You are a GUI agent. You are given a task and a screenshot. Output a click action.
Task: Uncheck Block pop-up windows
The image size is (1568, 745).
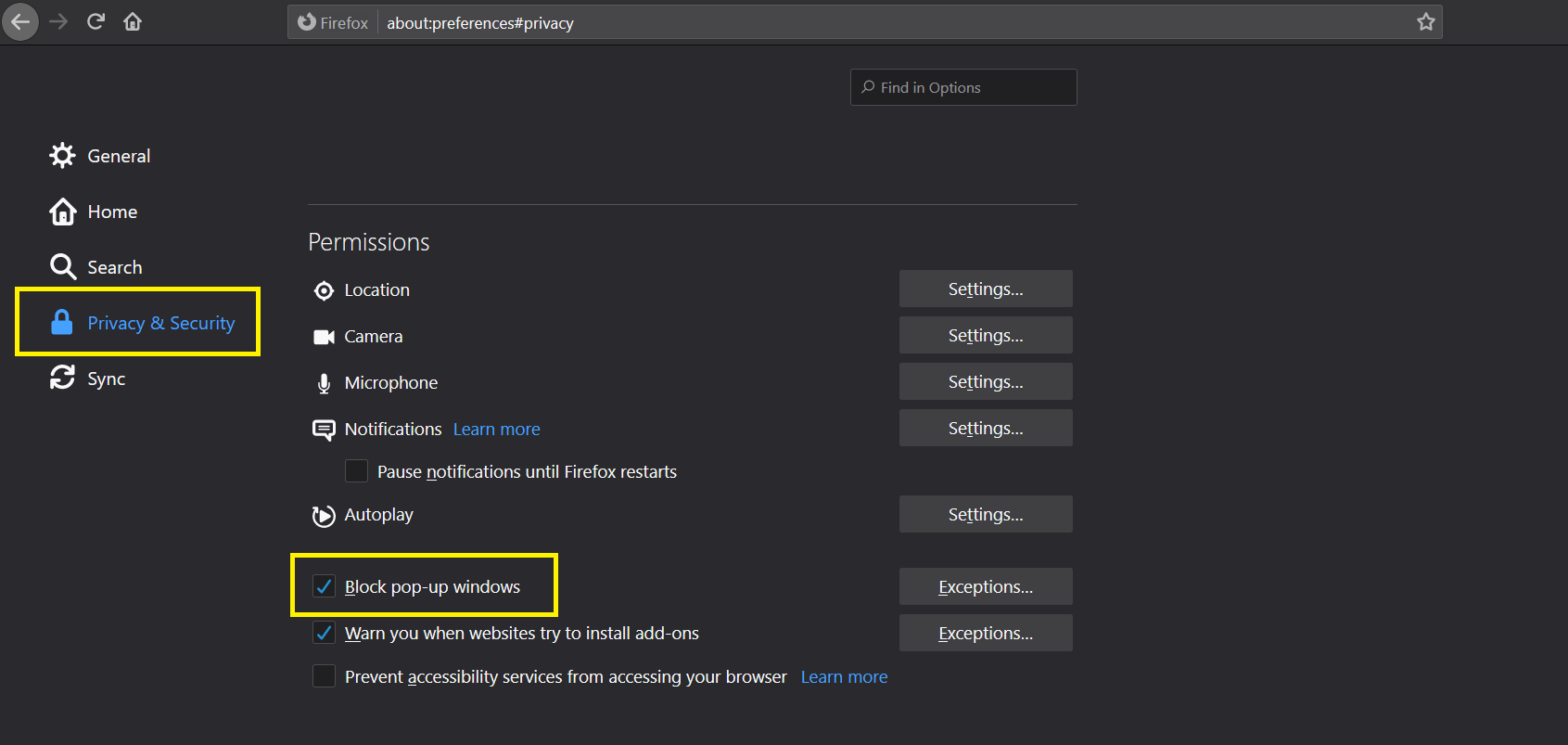tap(324, 586)
